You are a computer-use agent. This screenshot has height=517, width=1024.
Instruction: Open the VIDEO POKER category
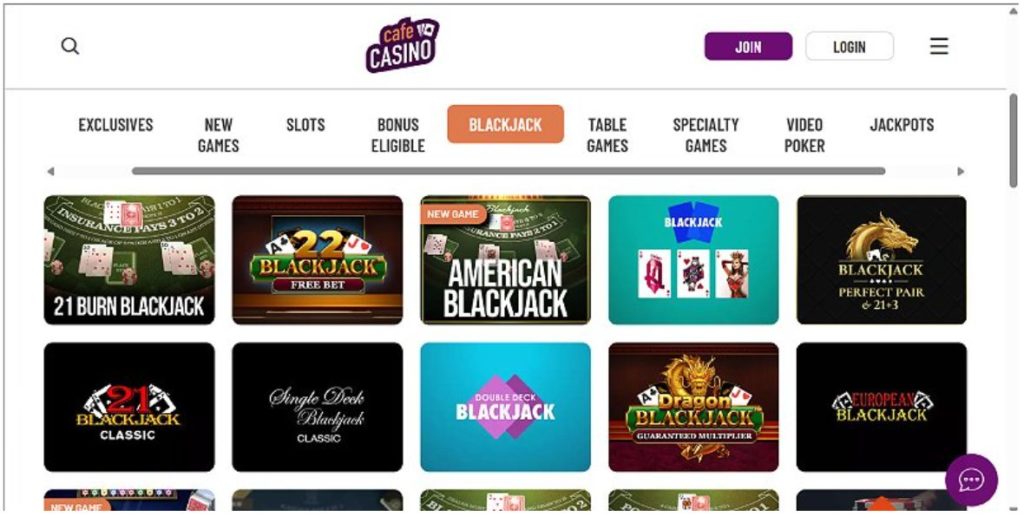pos(804,135)
